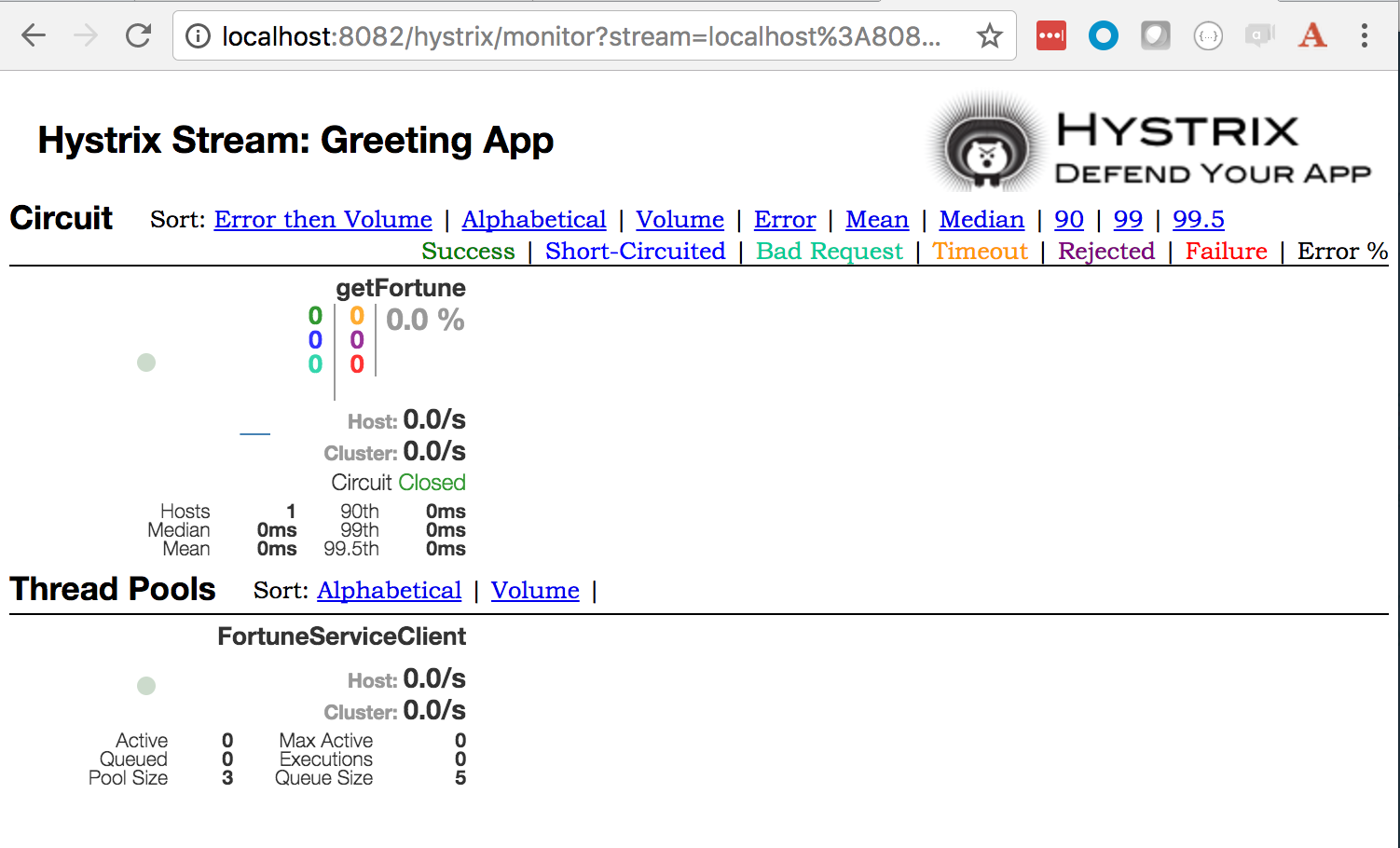Sort circuits by Mean
1400x848 pixels.
pyautogui.click(x=877, y=219)
